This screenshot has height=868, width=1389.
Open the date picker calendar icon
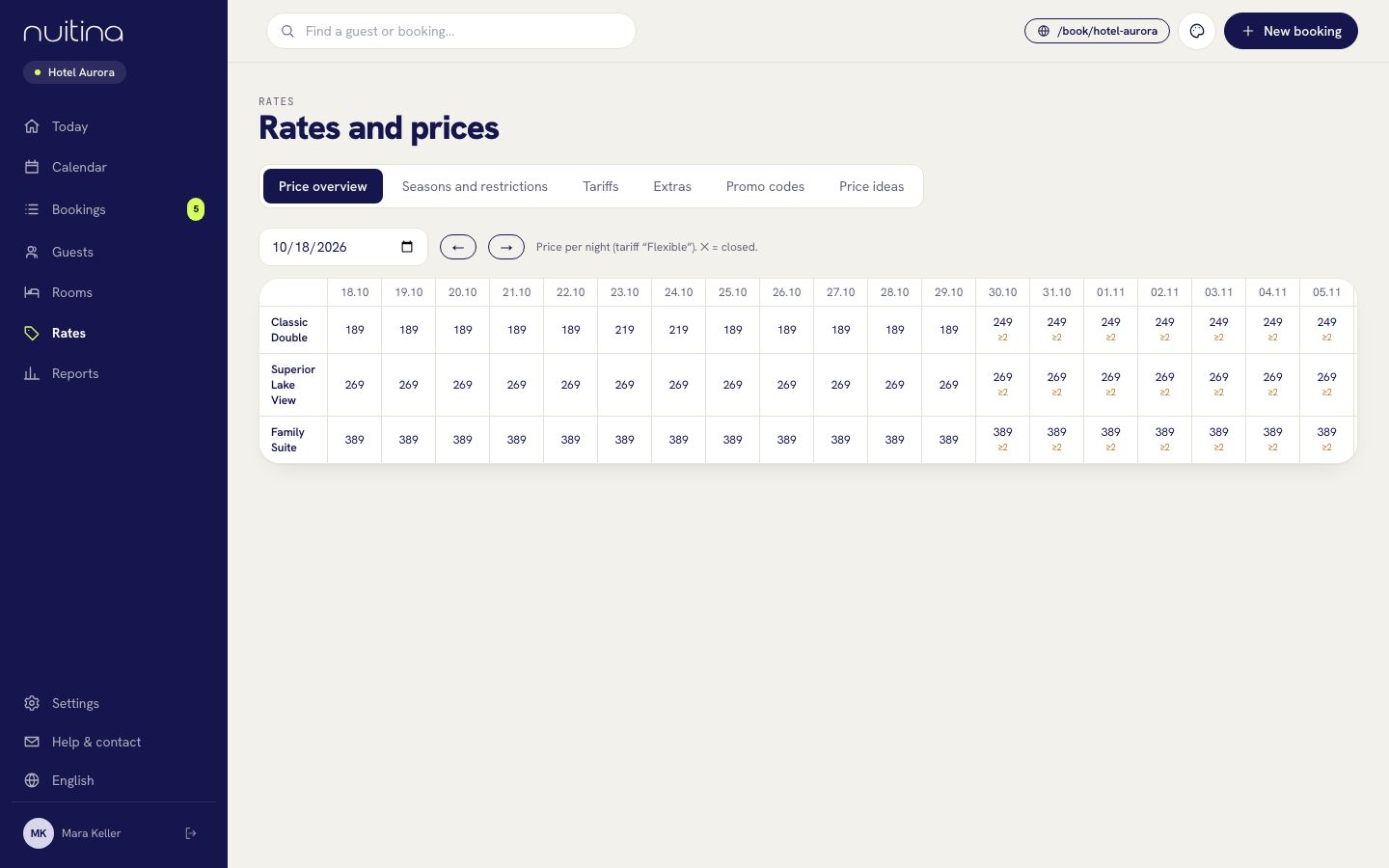coord(407,247)
